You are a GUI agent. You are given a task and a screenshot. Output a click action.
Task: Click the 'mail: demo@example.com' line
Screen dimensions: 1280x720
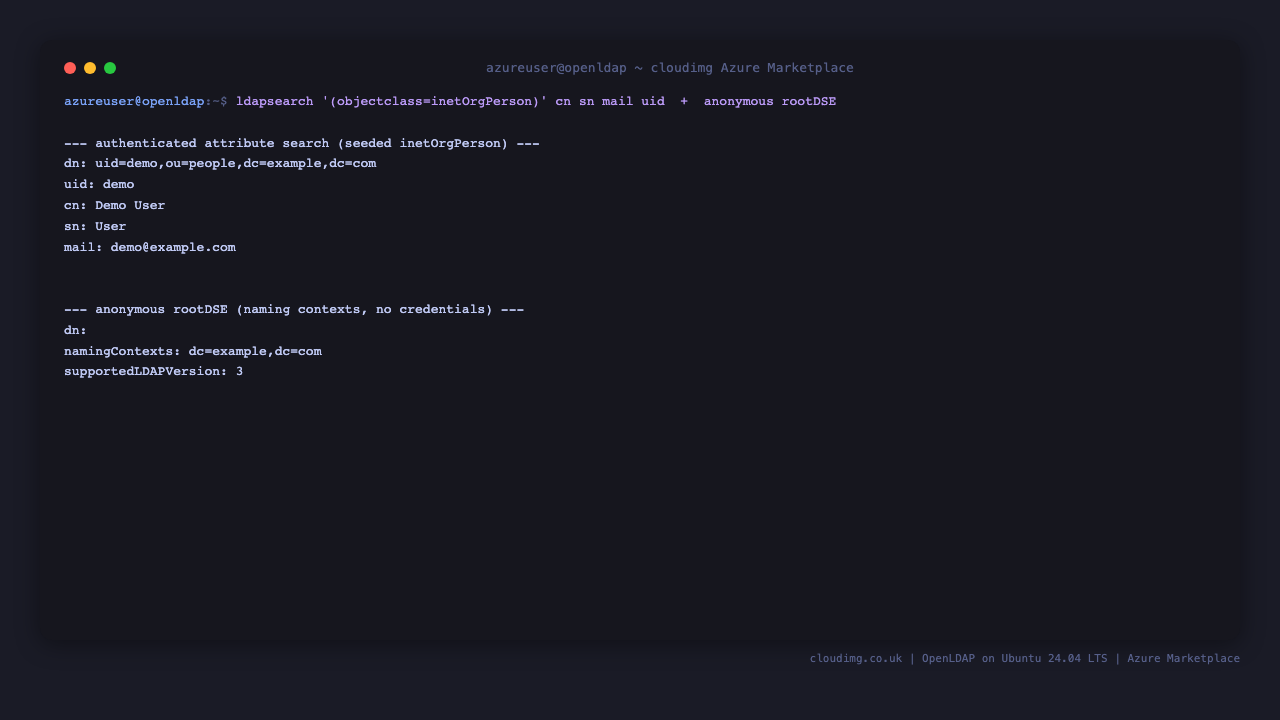coord(150,247)
